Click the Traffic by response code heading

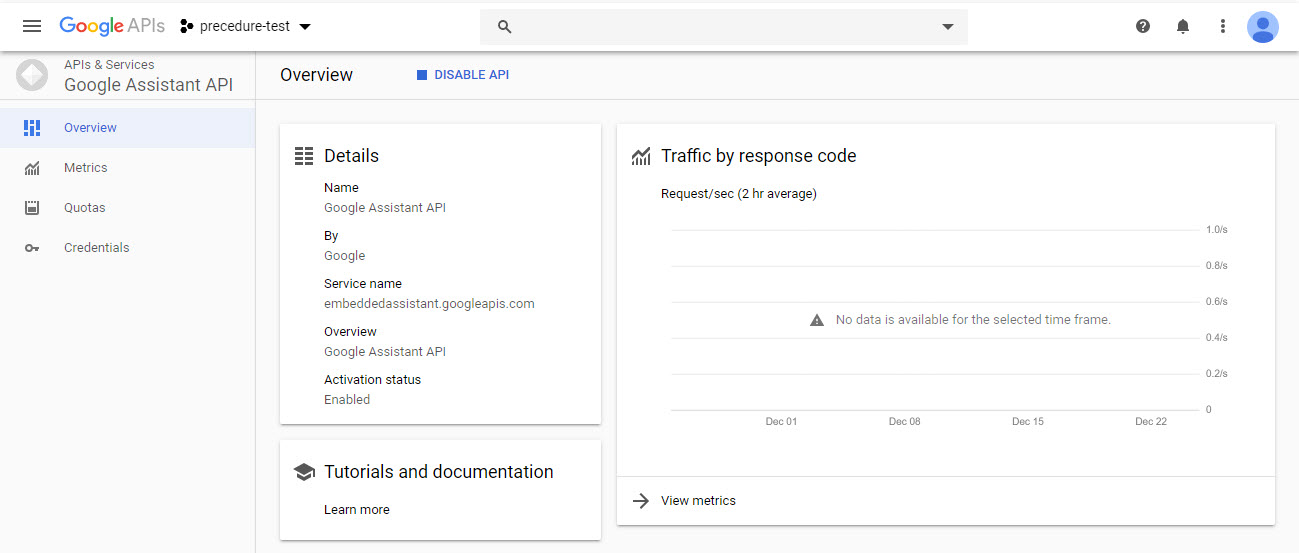[x=759, y=156]
